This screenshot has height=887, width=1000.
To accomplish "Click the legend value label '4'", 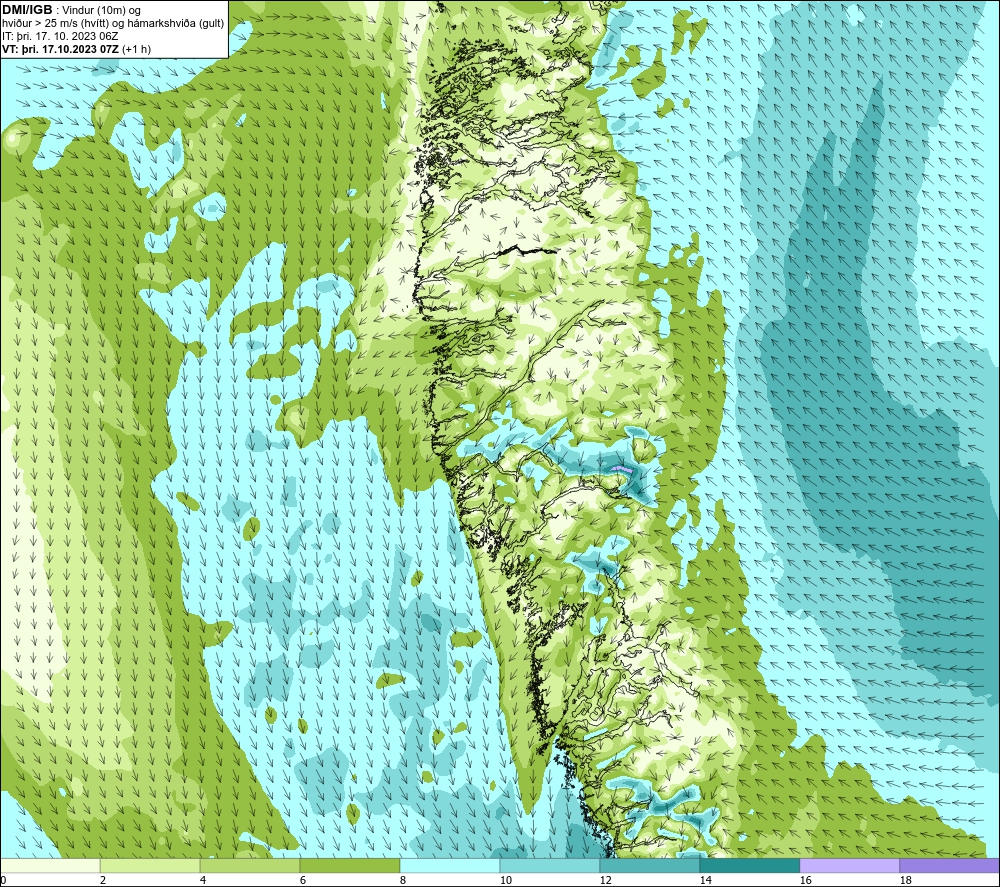I will (203, 880).
